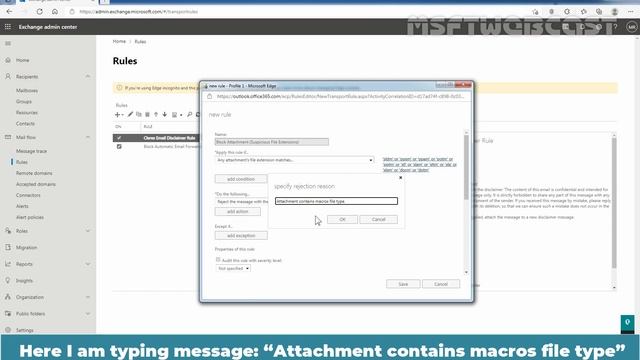Move rule up with arrow icon
The height and width of the screenshot is (360, 640).
(x=156, y=115)
